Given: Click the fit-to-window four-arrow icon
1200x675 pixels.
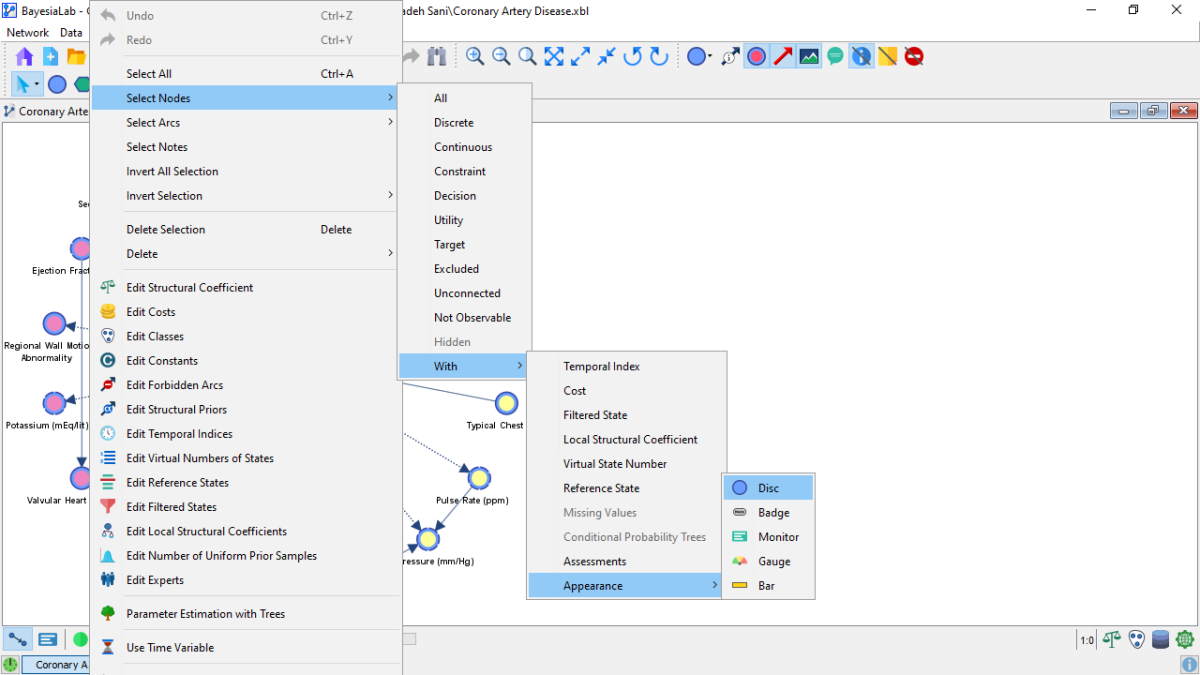Looking at the screenshot, I should pyautogui.click(x=554, y=56).
